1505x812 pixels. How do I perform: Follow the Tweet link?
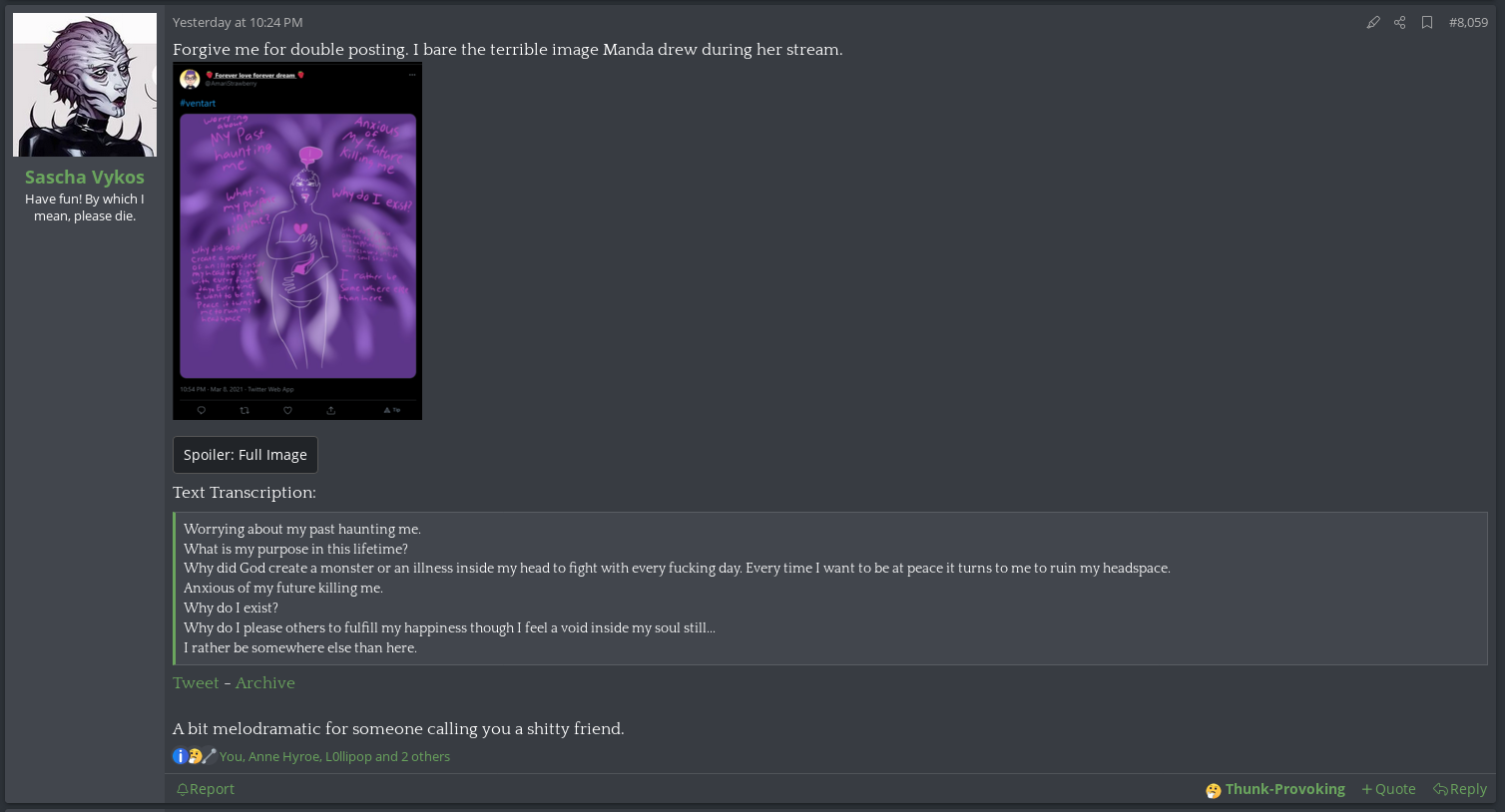196,683
